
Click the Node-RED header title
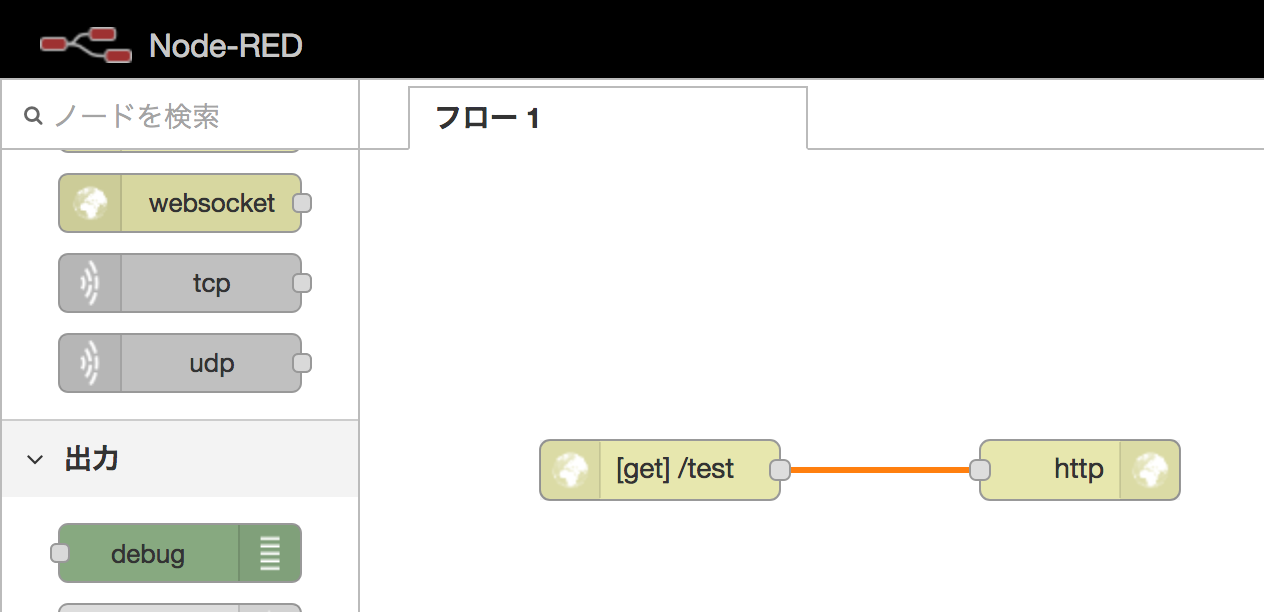225,45
